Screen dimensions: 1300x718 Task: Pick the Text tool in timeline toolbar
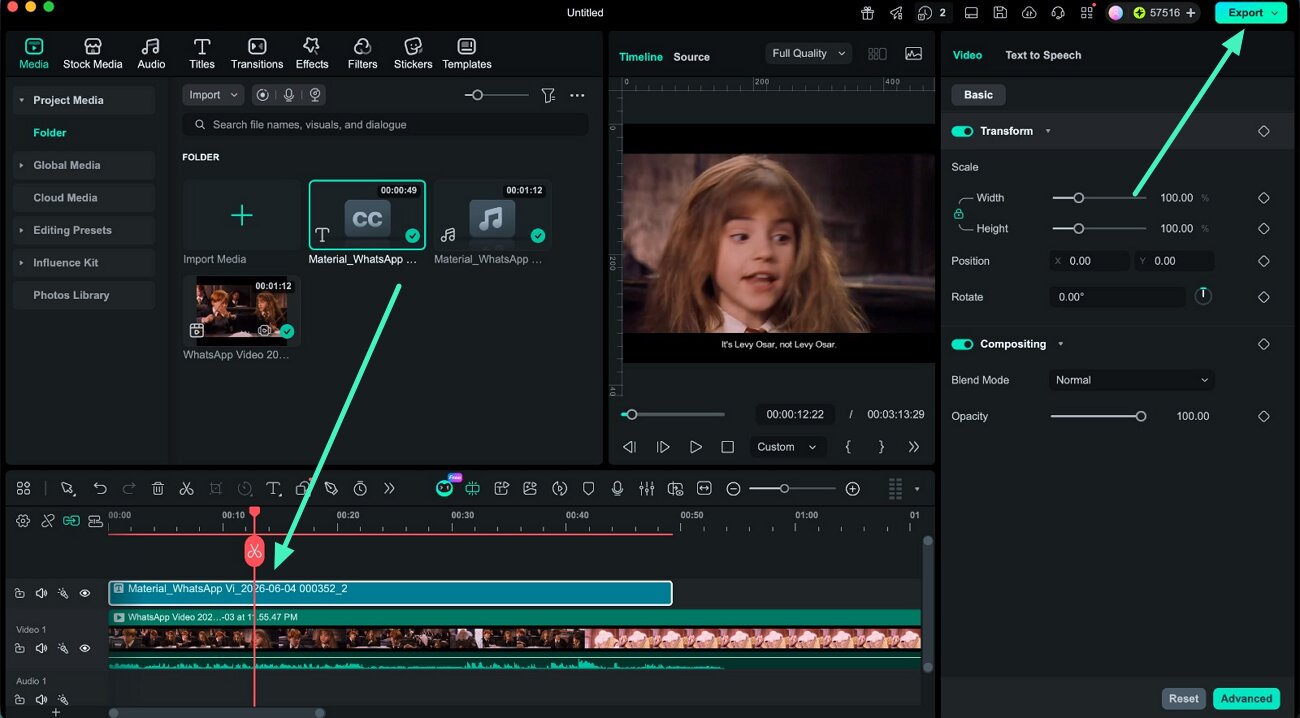tap(273, 488)
